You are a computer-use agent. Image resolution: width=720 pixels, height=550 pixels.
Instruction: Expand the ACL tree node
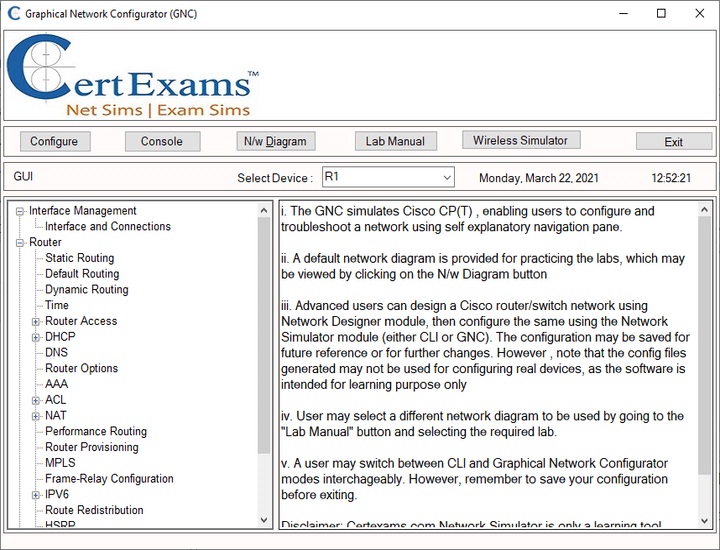click(35, 400)
